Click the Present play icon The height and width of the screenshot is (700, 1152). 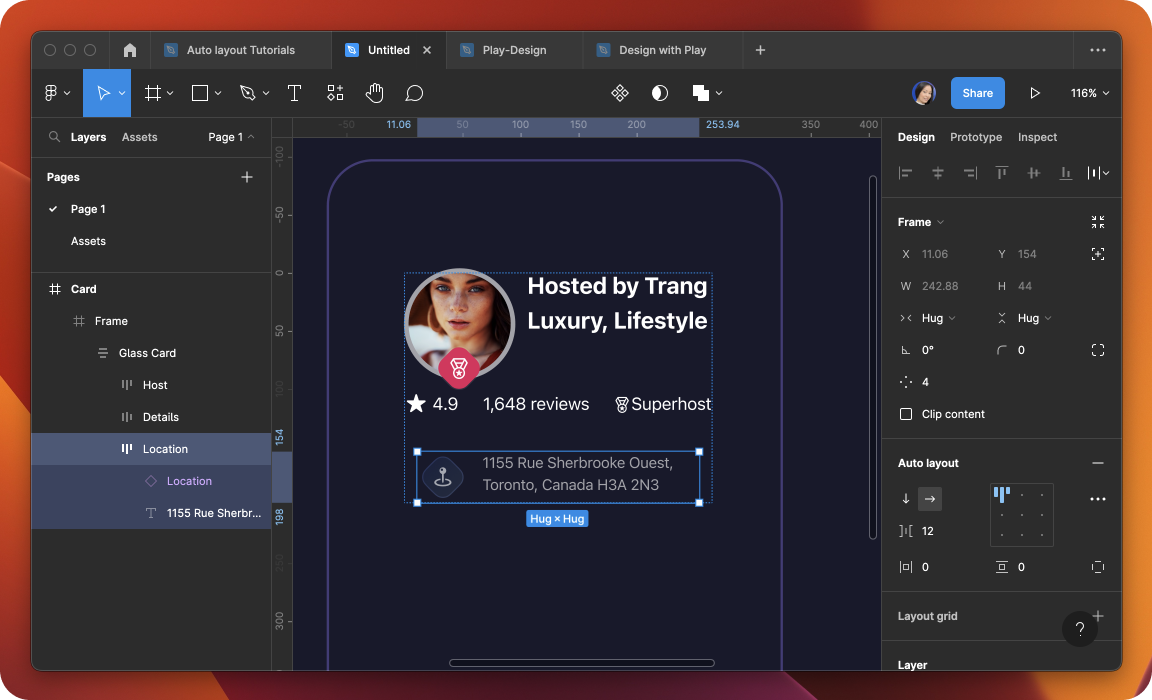point(1035,93)
